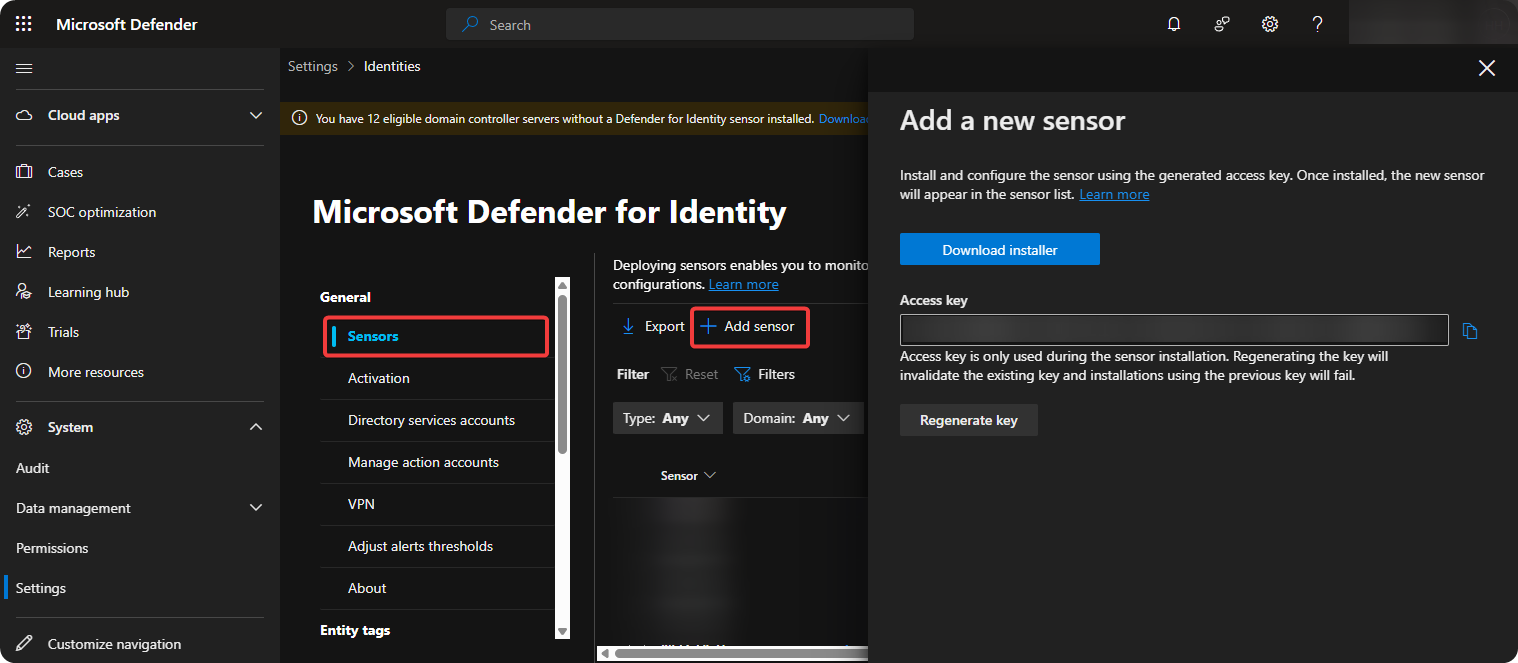Close the Add a new sensor panel

pyautogui.click(x=1487, y=68)
